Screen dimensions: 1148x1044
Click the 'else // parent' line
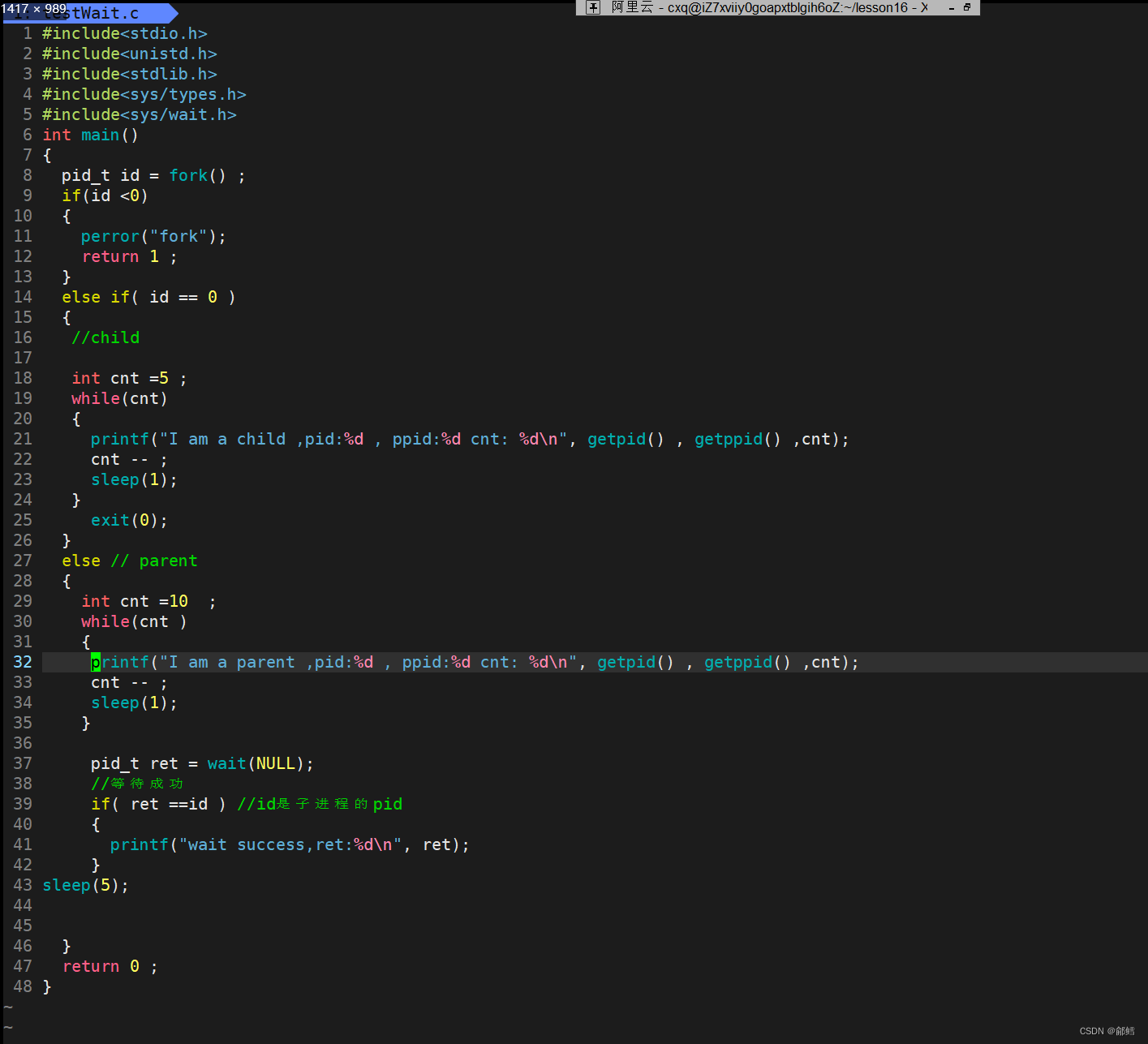pyautogui.click(x=130, y=561)
